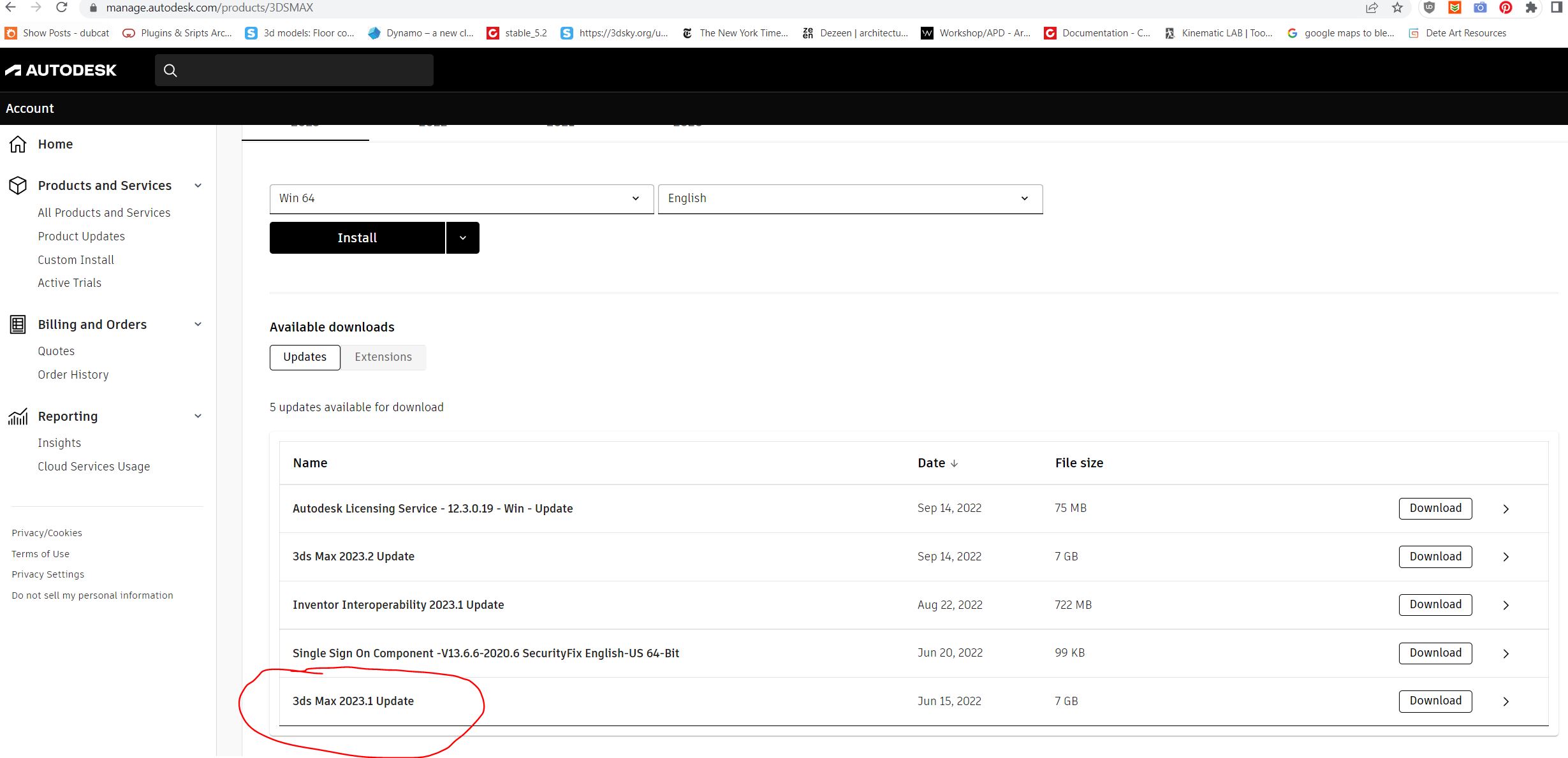Open the Kinematic LAB bookmark

pos(1219,33)
